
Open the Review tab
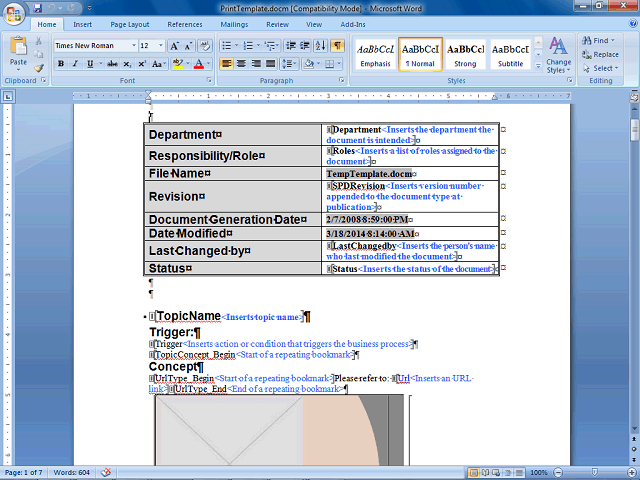coord(278,24)
